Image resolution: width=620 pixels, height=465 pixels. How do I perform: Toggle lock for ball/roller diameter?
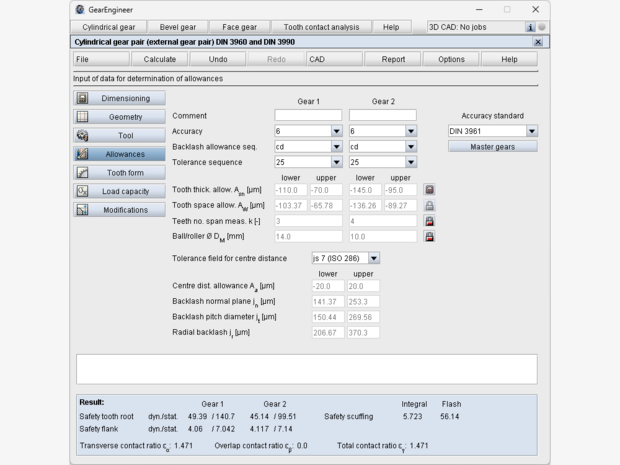tap(429, 237)
